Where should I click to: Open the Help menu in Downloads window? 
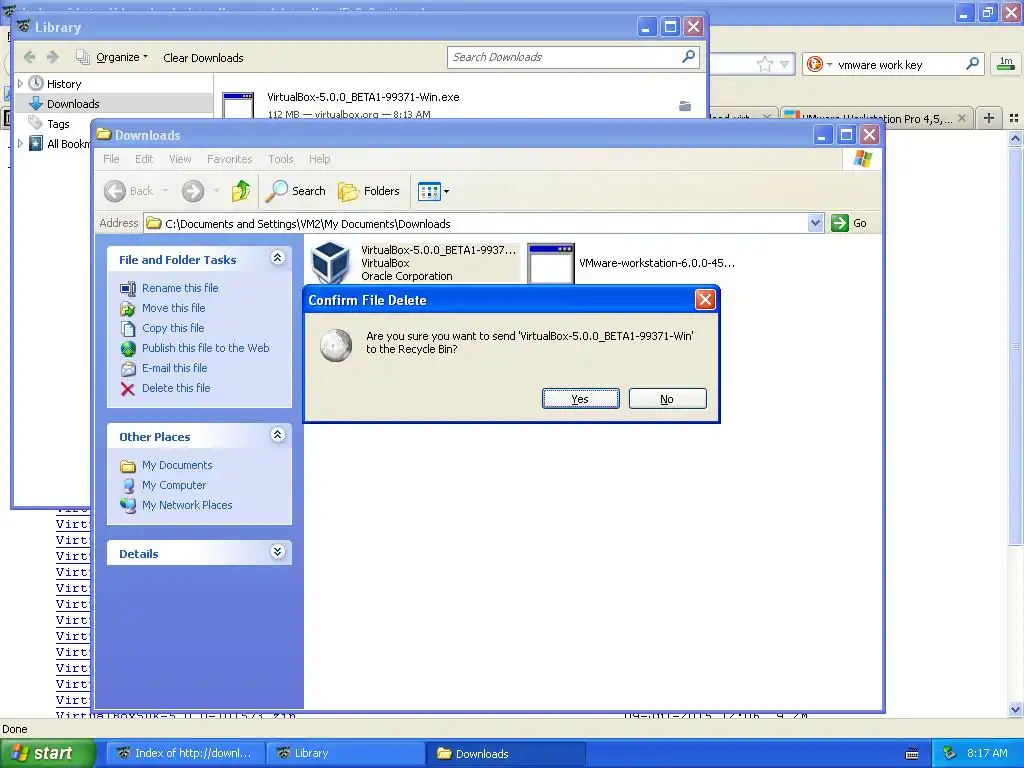319,159
